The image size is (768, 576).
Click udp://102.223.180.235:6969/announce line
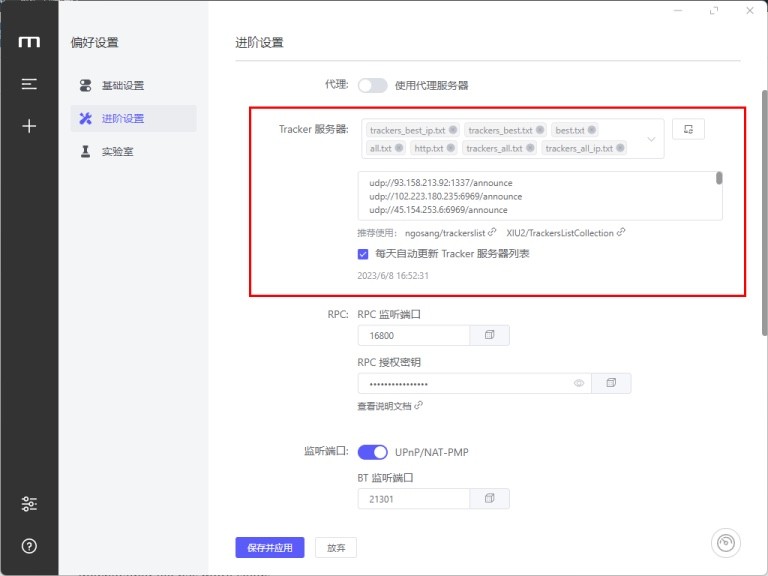pos(446,196)
